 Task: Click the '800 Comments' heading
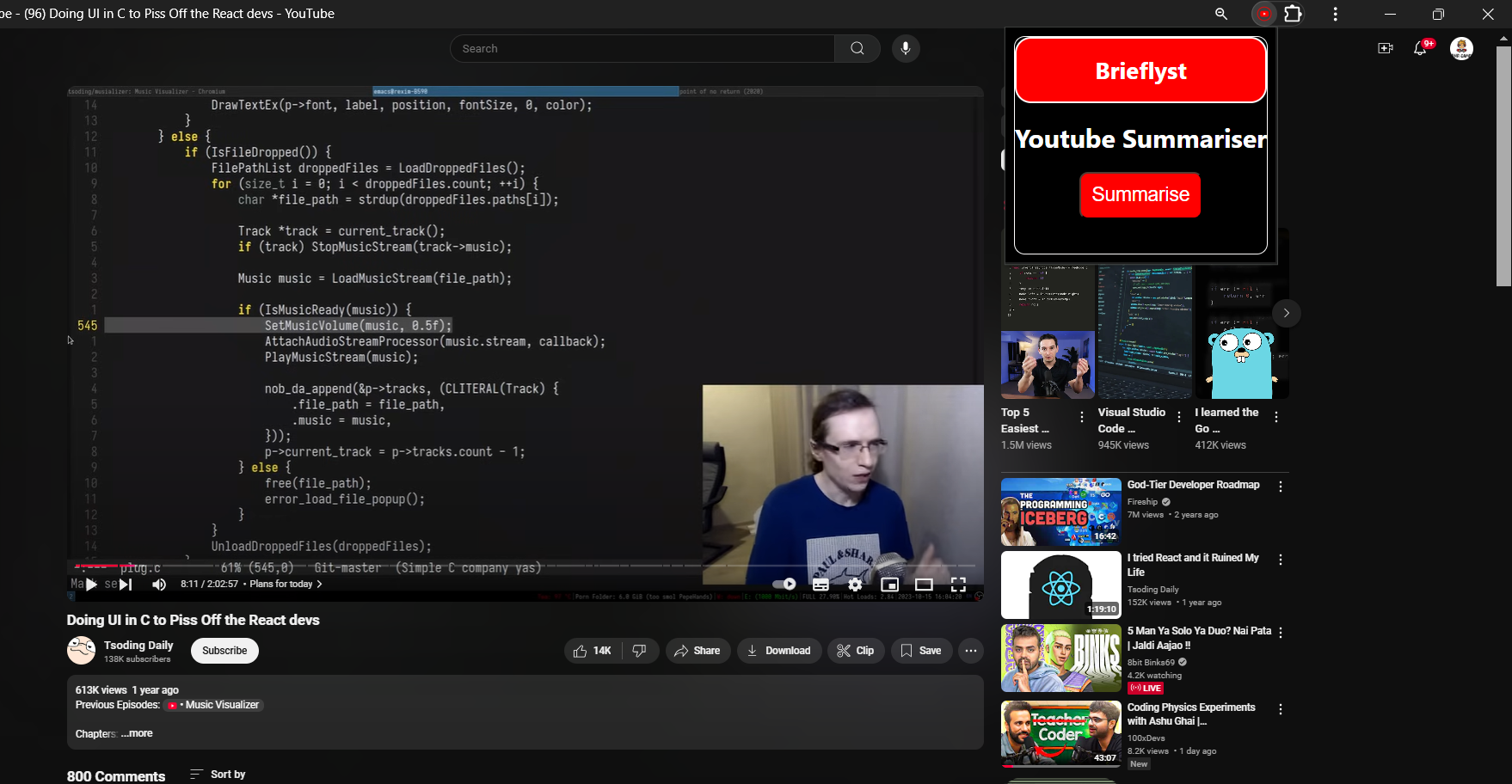(116, 776)
